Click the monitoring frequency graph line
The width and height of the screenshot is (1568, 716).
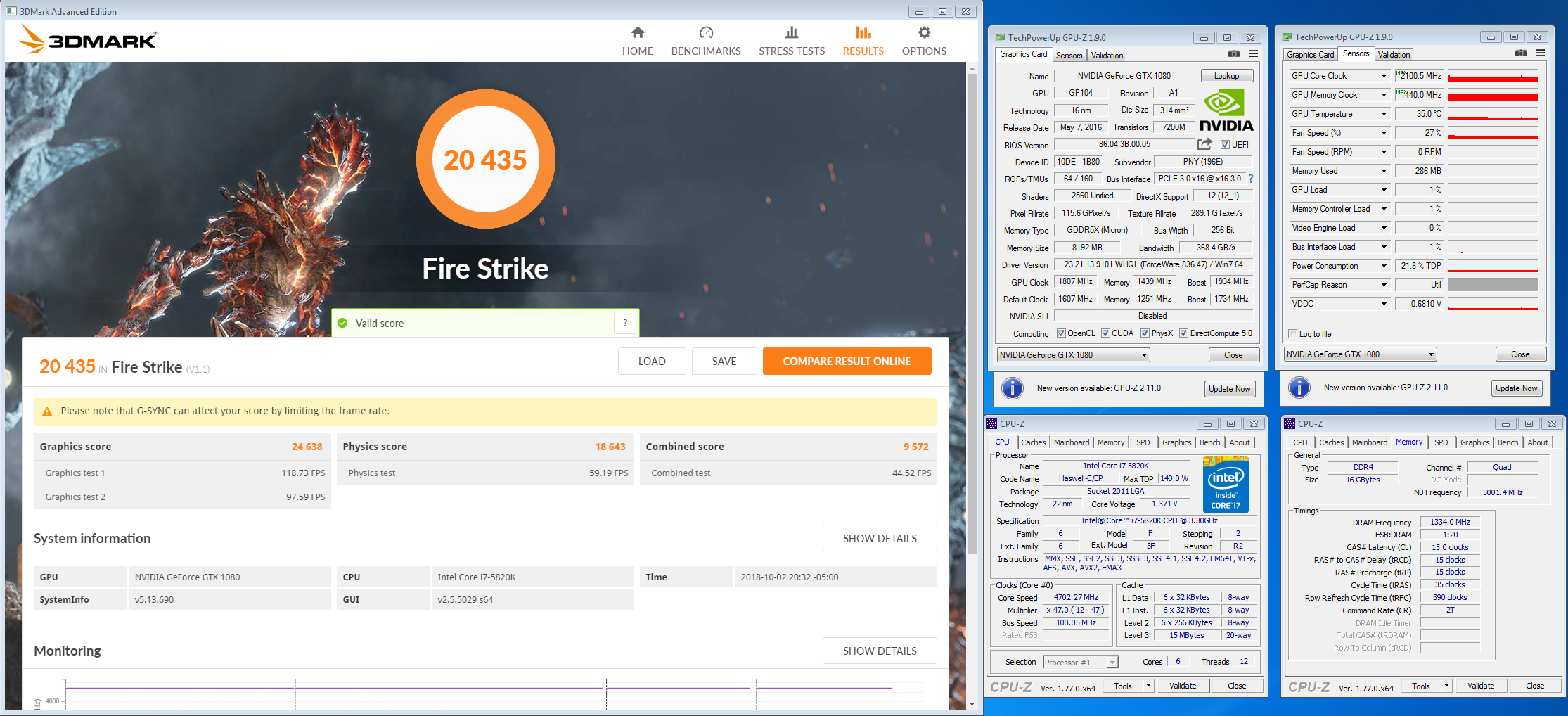click(x=478, y=688)
